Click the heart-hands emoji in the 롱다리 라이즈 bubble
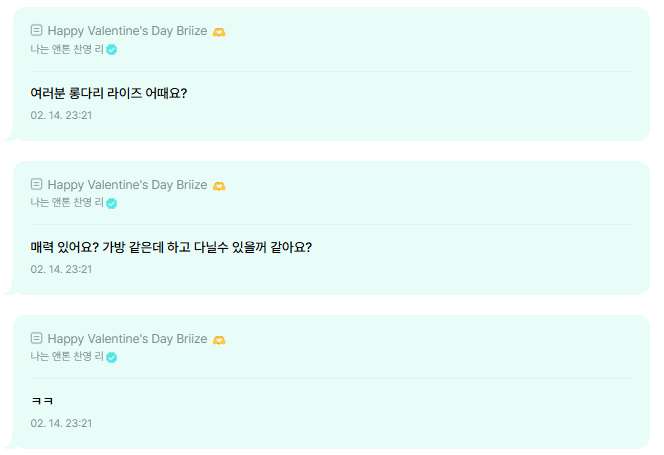This screenshot has width=664, height=455. coord(219,32)
